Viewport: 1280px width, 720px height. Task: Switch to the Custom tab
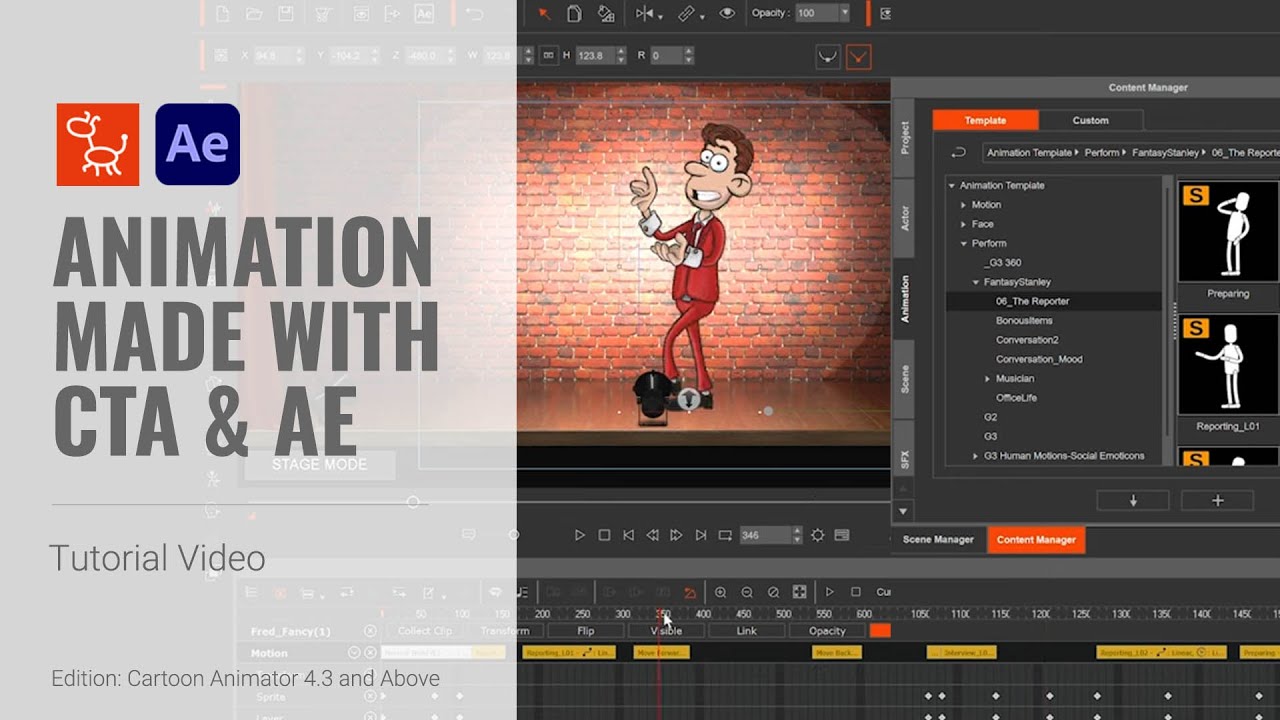coord(1090,120)
